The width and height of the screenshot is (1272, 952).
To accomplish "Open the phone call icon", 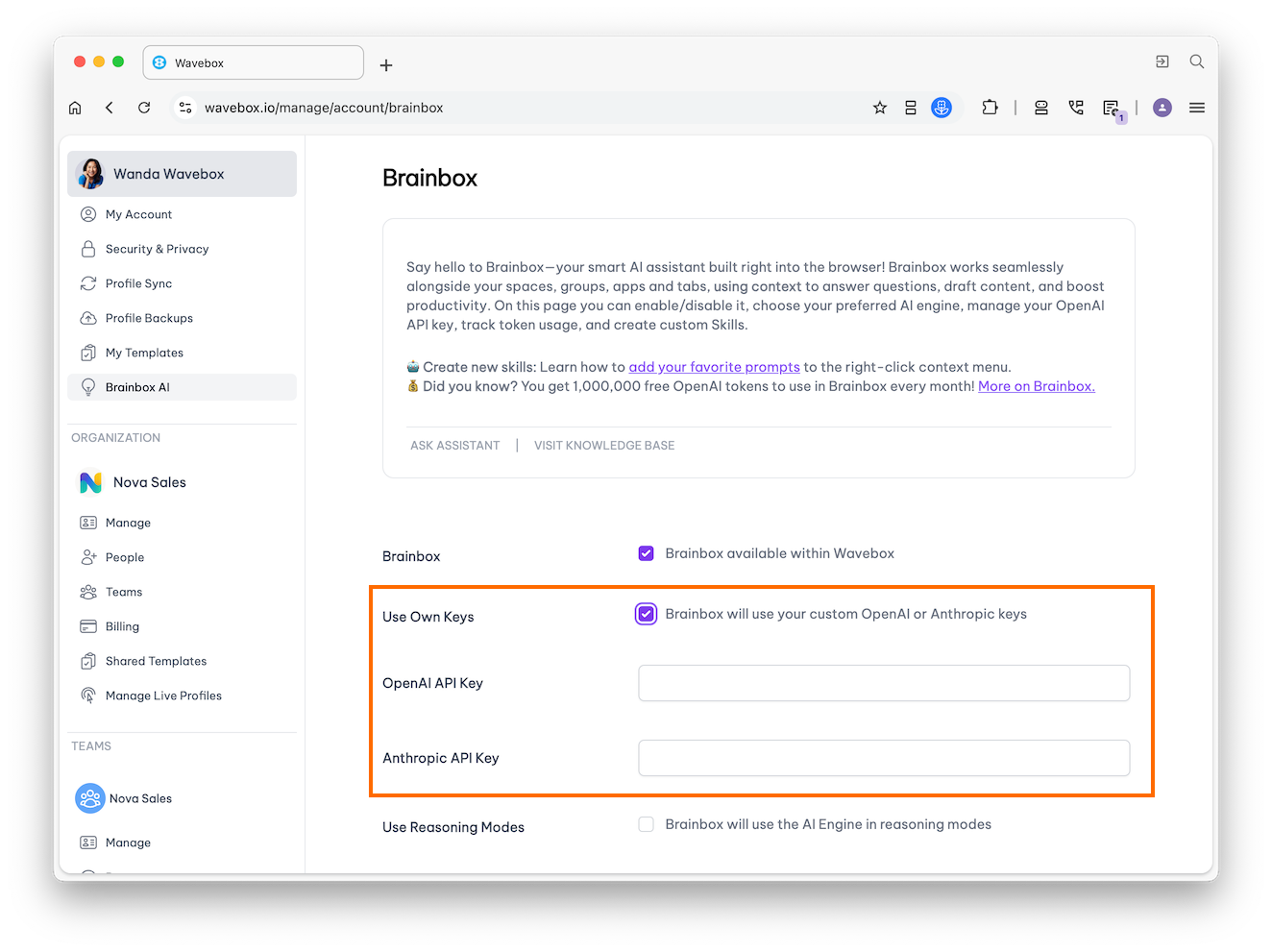I will point(1076,108).
